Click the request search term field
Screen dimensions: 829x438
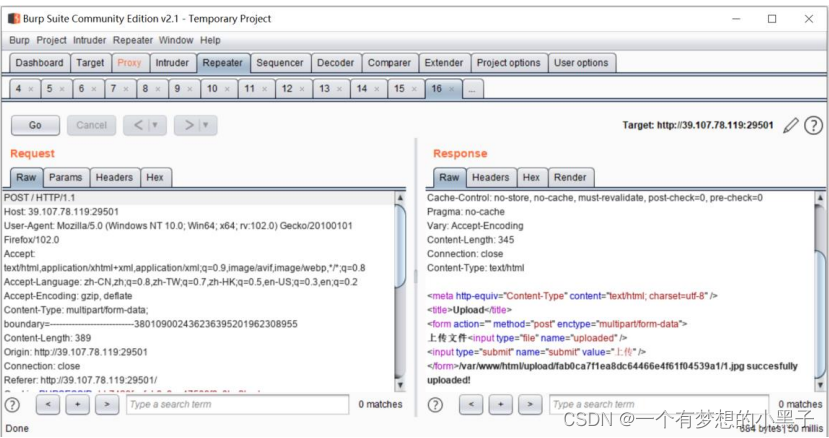point(237,405)
